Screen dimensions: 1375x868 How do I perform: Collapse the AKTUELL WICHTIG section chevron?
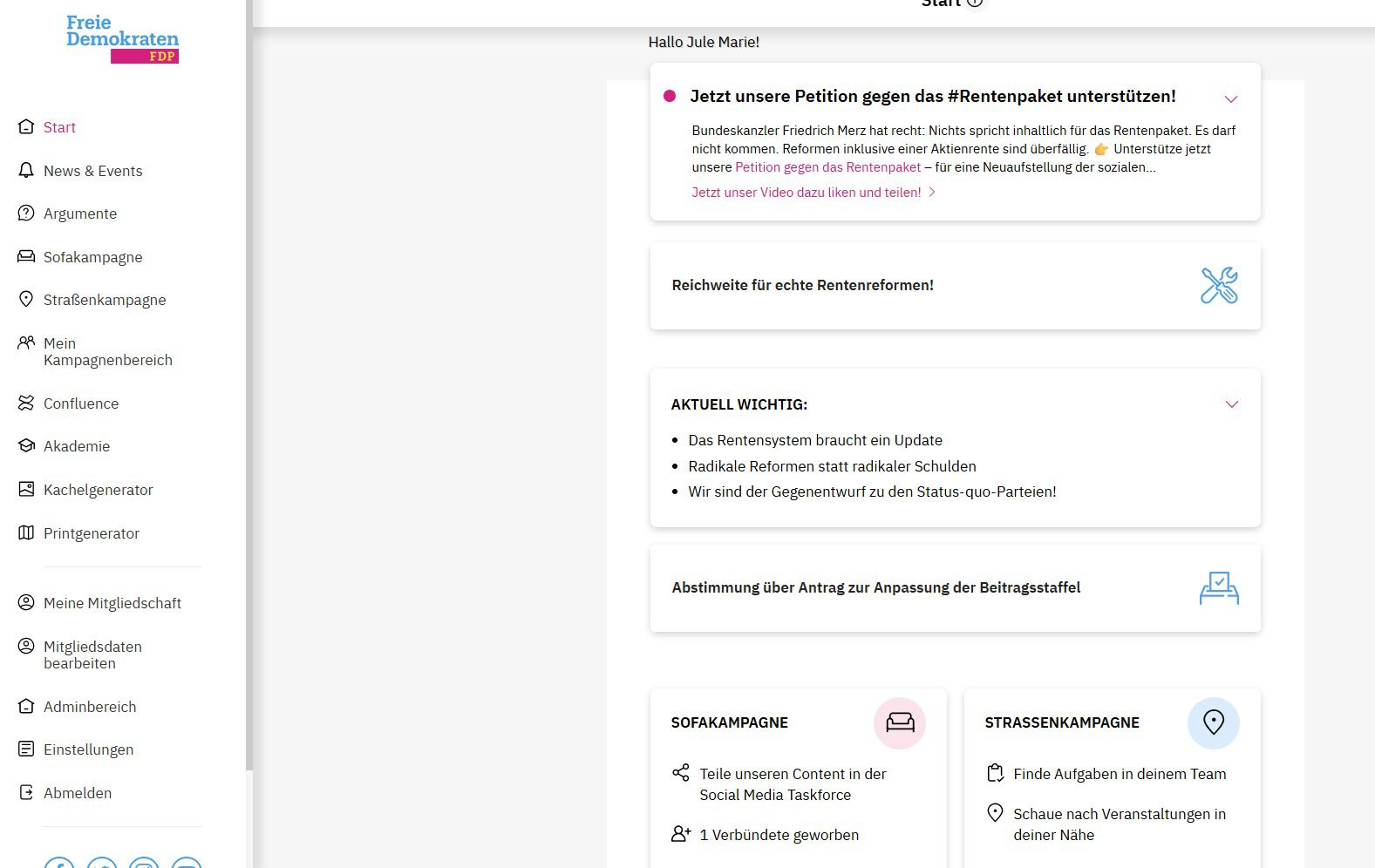point(1232,404)
